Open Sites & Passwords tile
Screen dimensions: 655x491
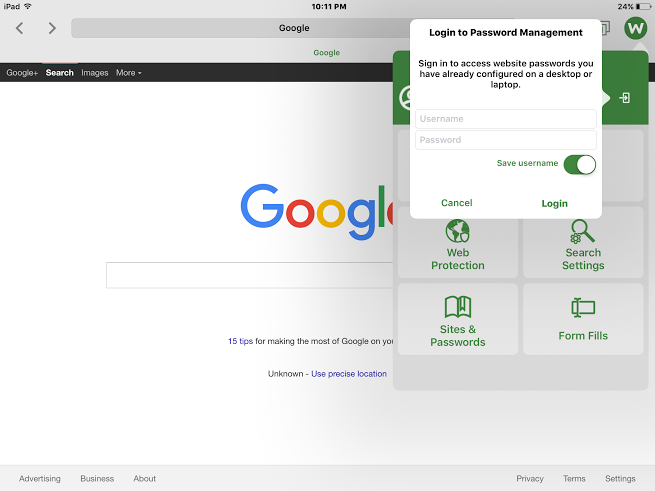pyautogui.click(x=458, y=320)
